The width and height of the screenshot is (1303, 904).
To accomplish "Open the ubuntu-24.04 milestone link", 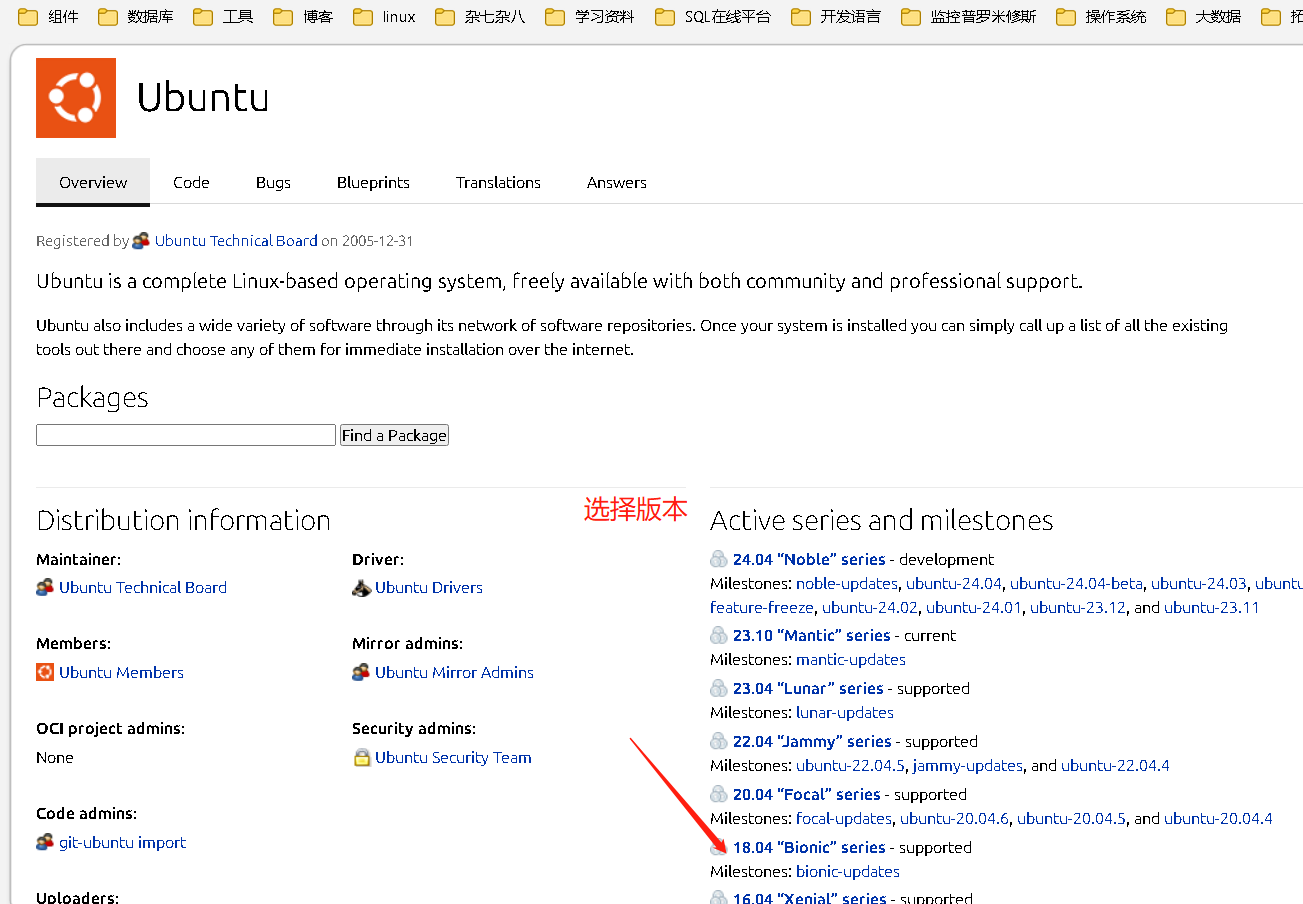I will (x=954, y=583).
